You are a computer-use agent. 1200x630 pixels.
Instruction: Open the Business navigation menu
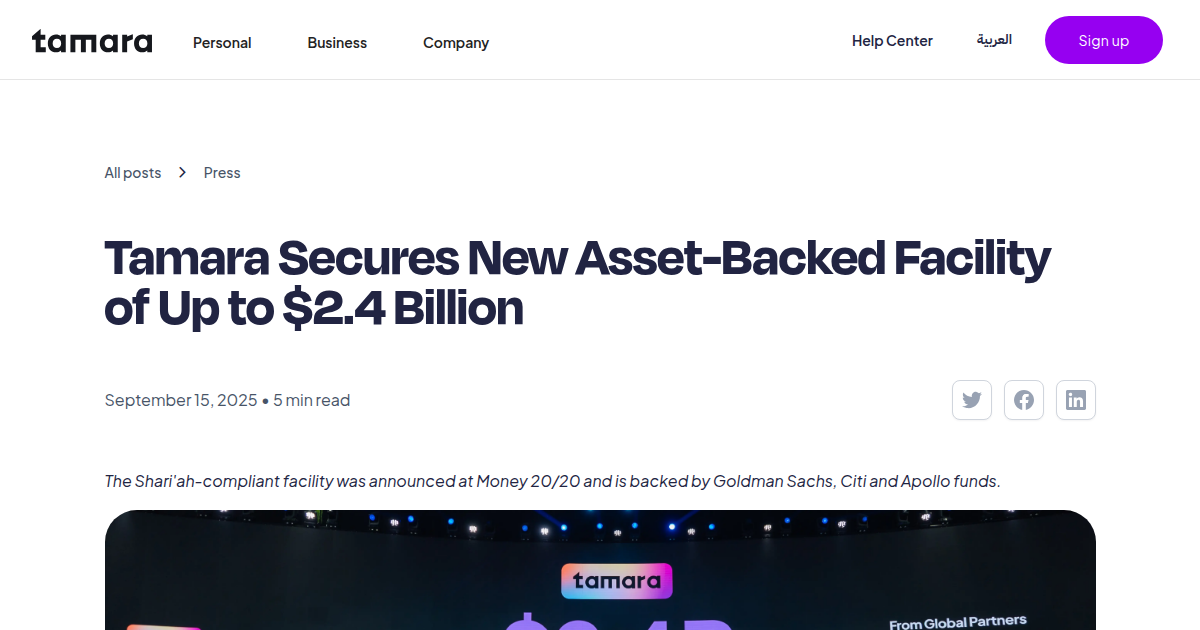tap(337, 42)
